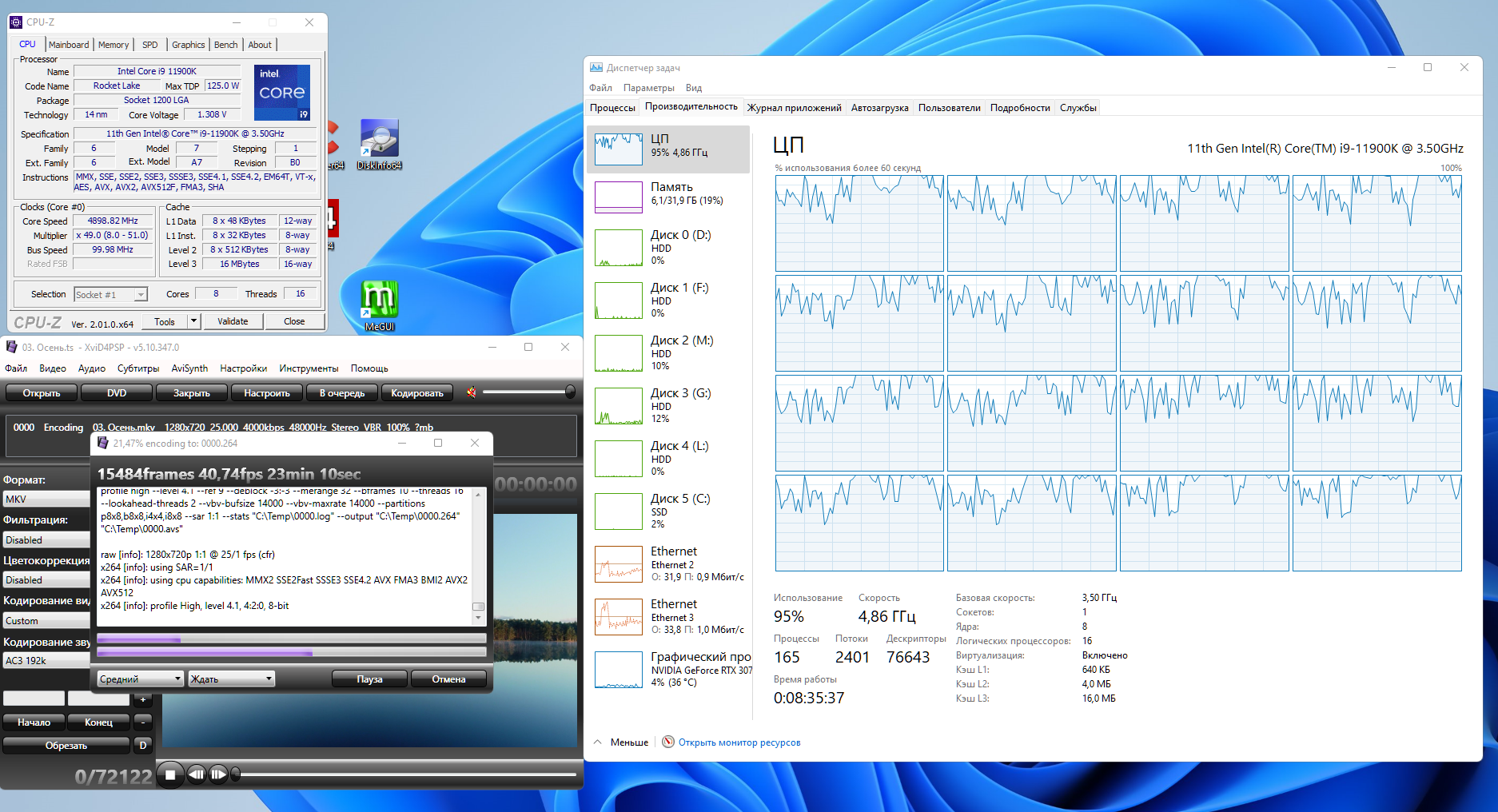Image resolution: width=1498 pixels, height=812 pixels.
Task: Click the resource monitor gauge icon
Action: pyautogui.click(x=668, y=742)
